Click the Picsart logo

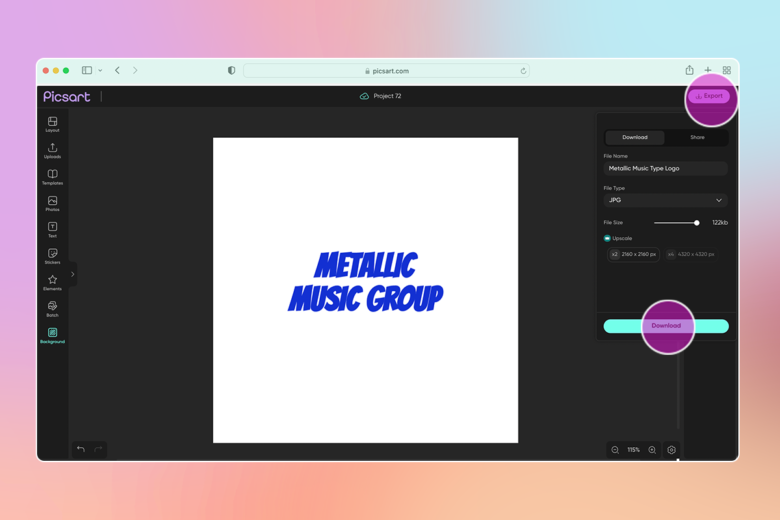point(67,97)
